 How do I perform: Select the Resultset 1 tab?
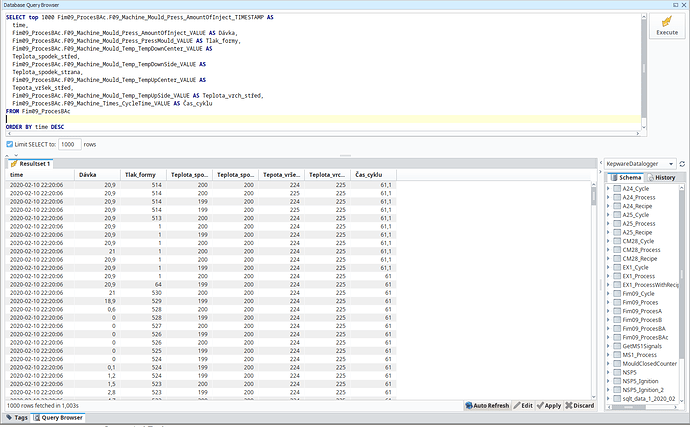click(31, 162)
